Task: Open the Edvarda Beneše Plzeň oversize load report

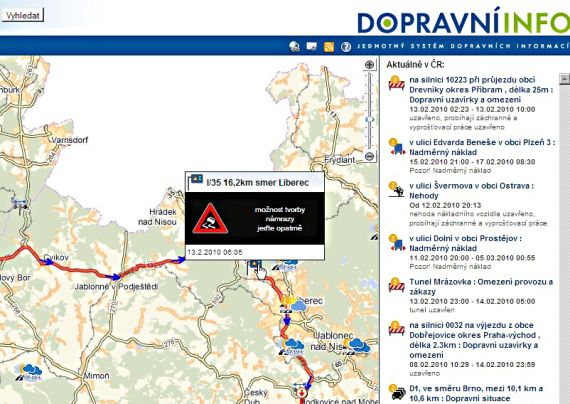Action: click(482, 147)
